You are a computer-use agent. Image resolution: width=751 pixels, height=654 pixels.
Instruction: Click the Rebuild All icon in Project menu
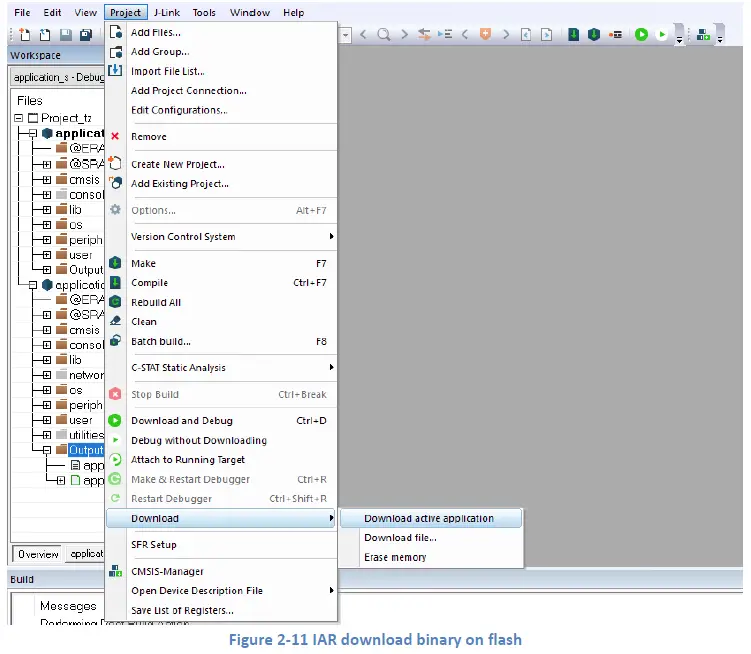(x=115, y=302)
